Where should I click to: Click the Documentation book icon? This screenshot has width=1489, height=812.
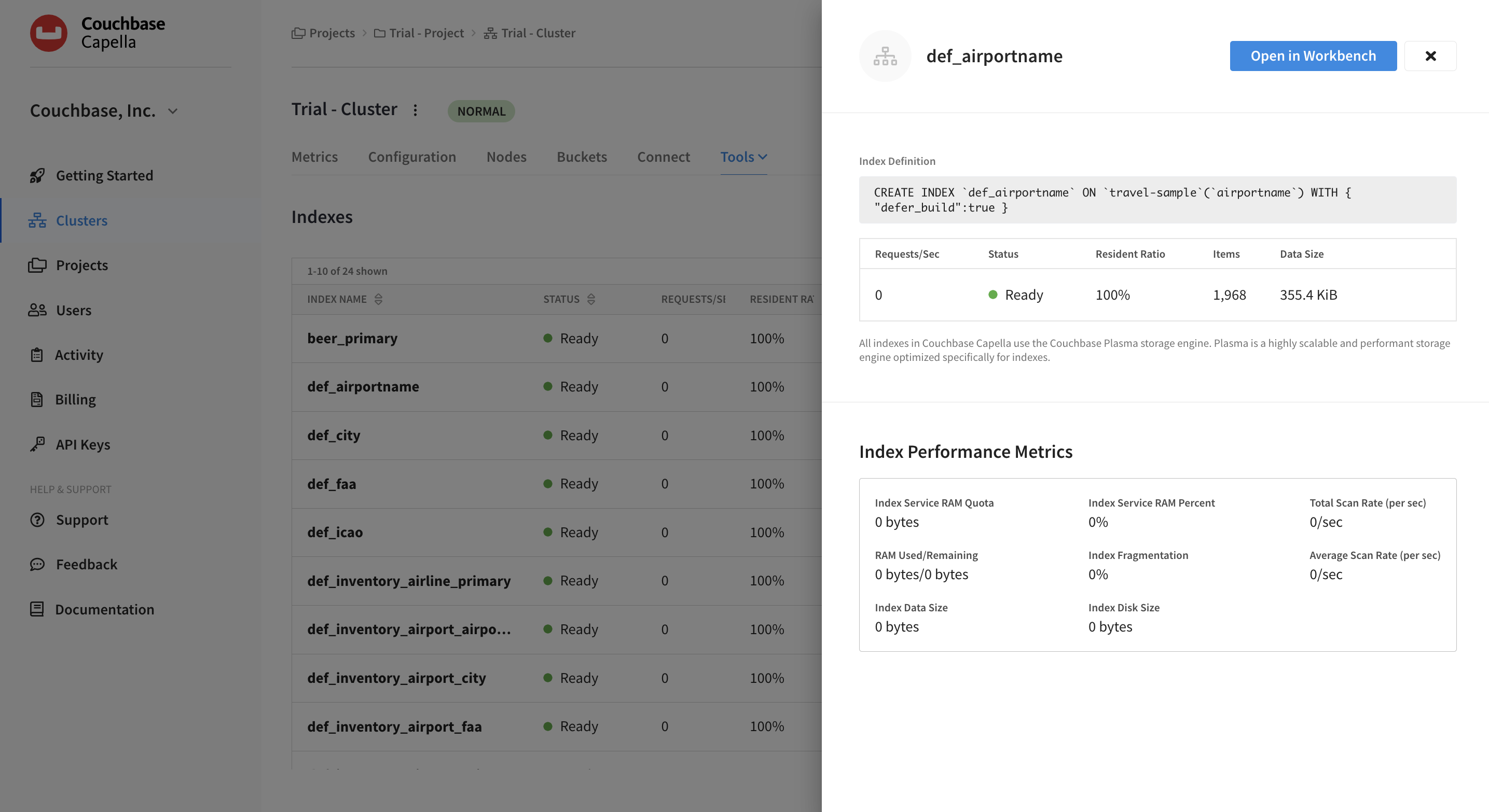[x=37, y=609]
